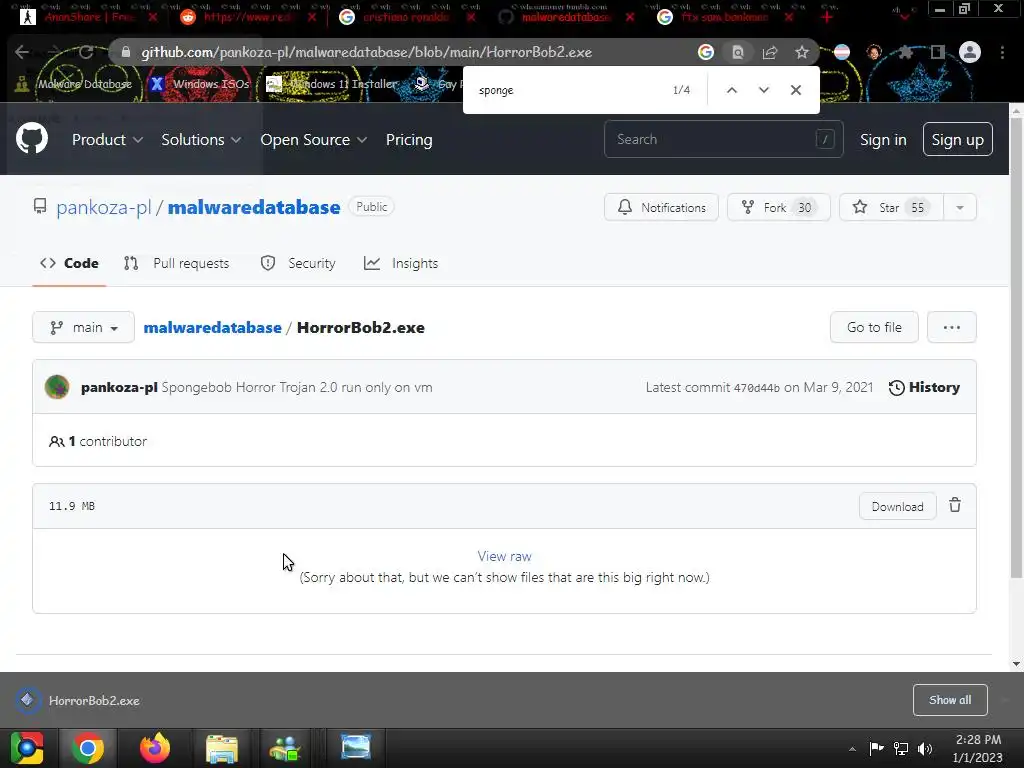Click the trash delete file icon
This screenshot has height=768, width=1024.
click(955, 505)
